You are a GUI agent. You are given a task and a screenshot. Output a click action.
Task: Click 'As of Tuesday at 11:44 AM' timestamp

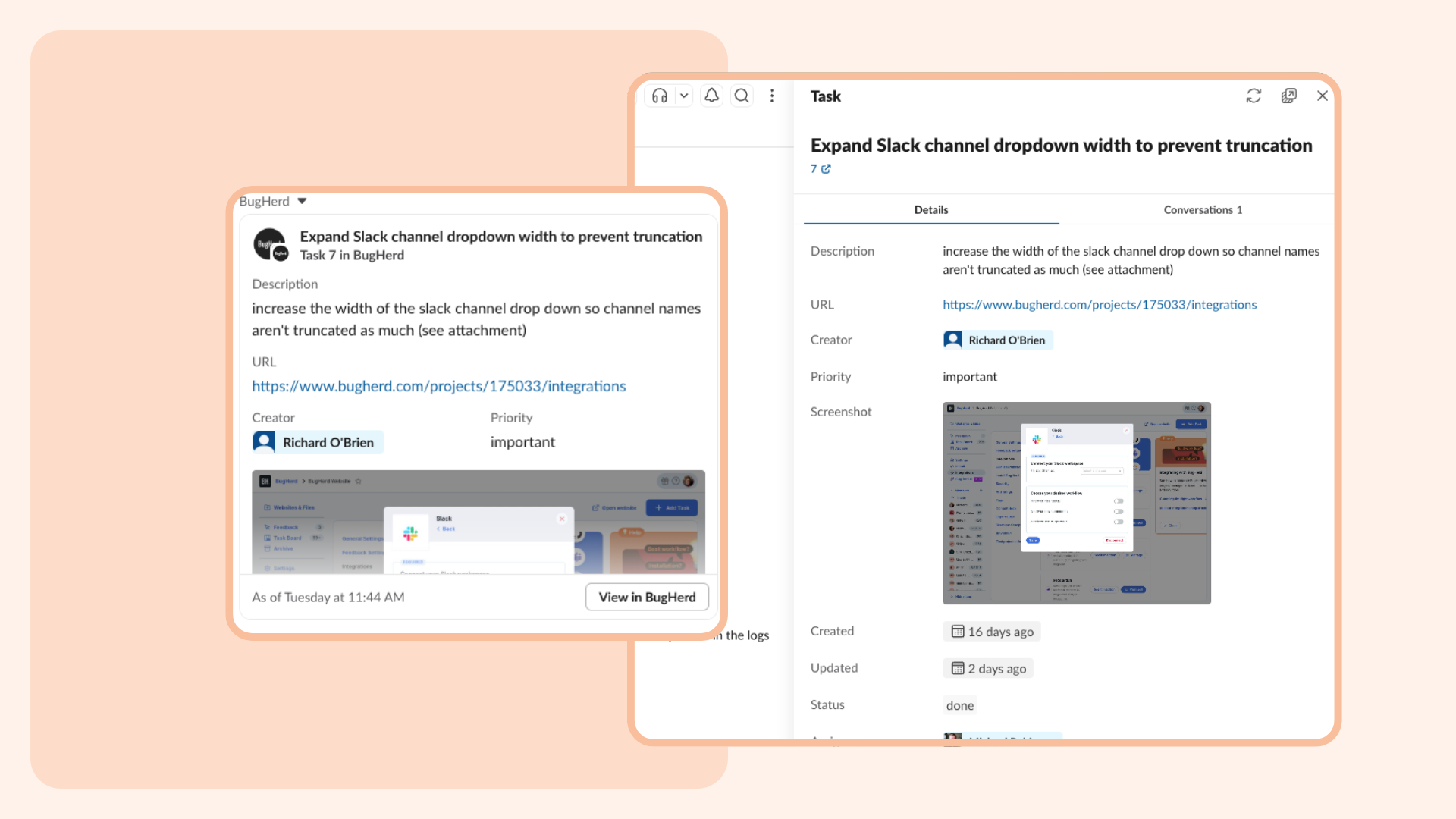pos(328,597)
